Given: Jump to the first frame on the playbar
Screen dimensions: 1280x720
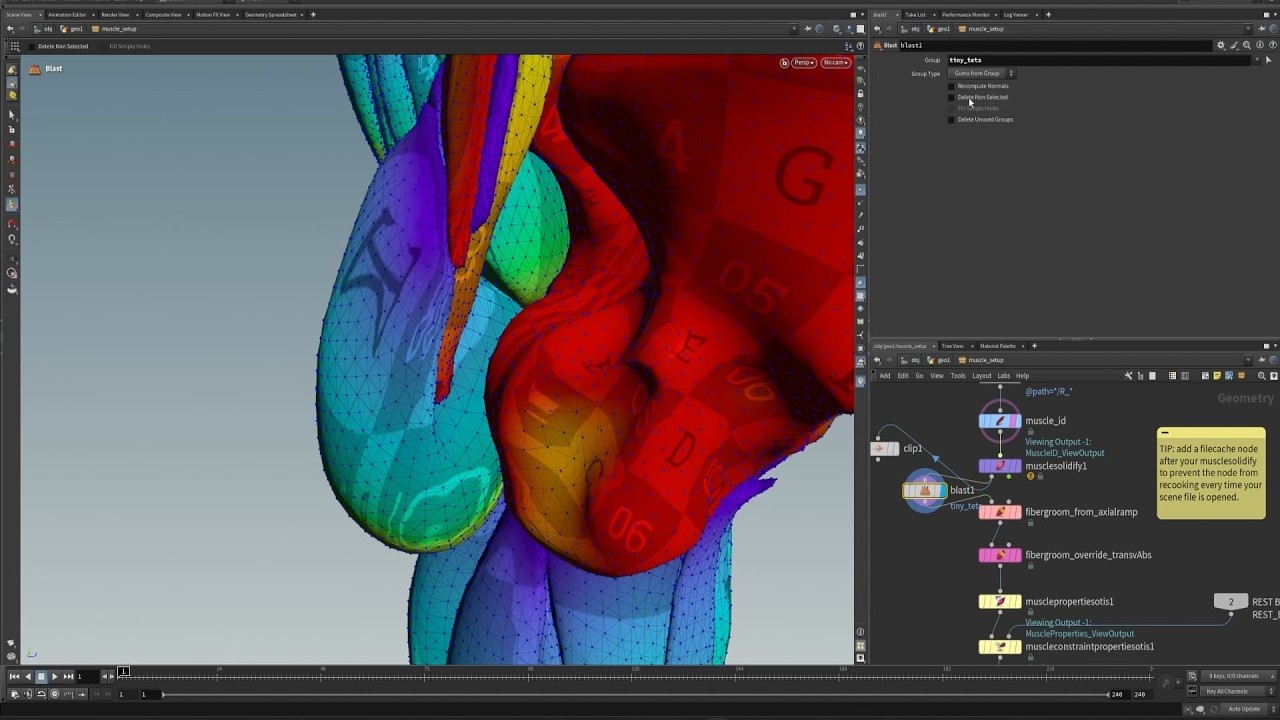Looking at the screenshot, I should pos(14,676).
